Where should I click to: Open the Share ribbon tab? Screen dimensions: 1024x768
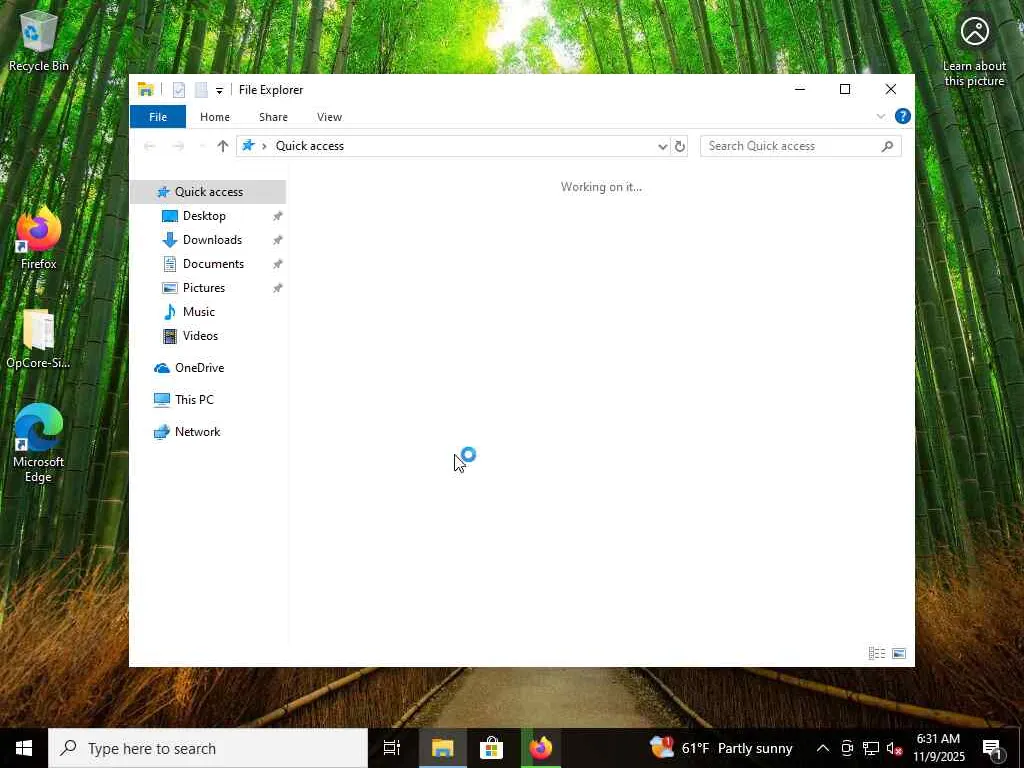tap(273, 117)
